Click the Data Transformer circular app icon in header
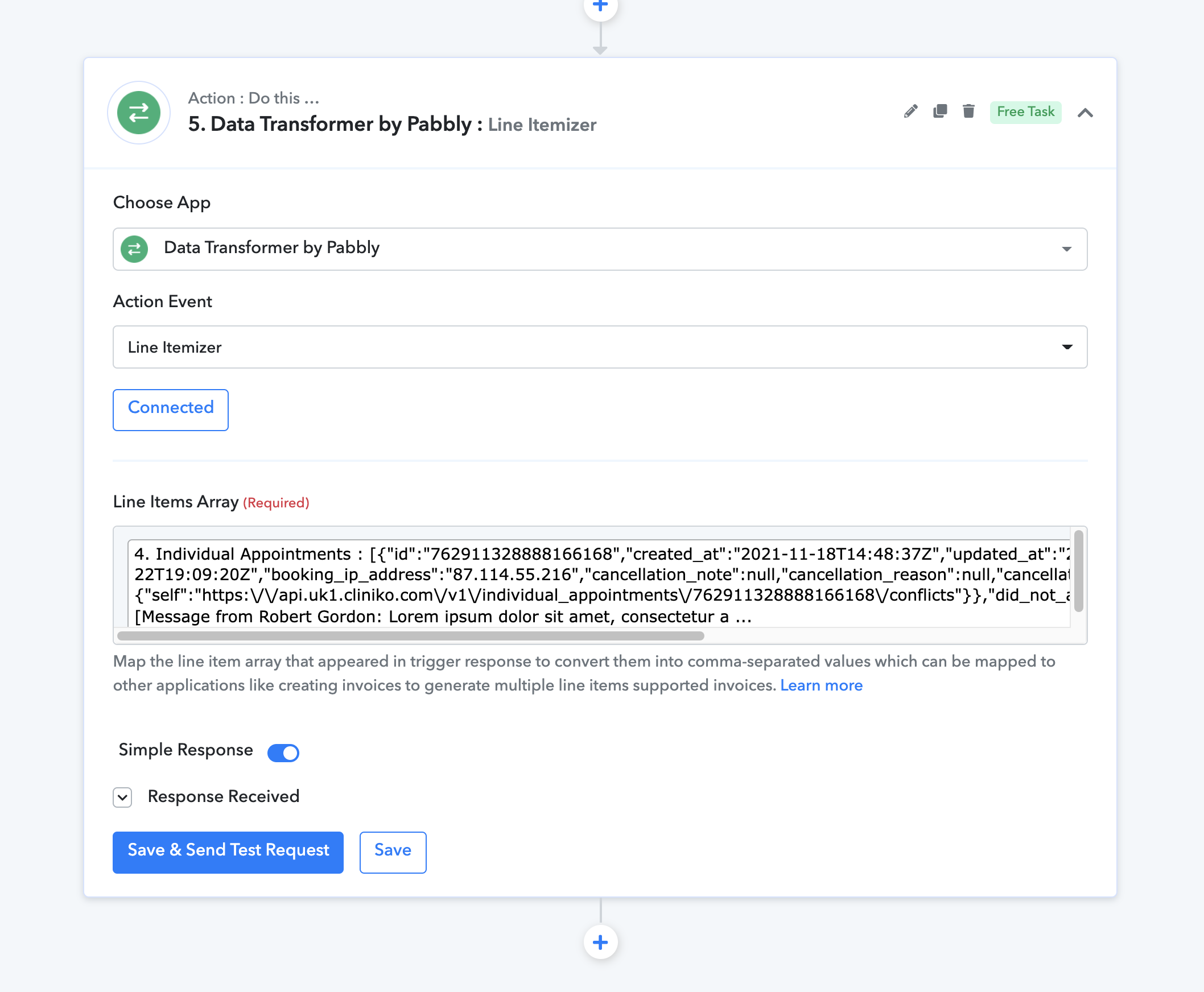1204x992 pixels. [139, 113]
